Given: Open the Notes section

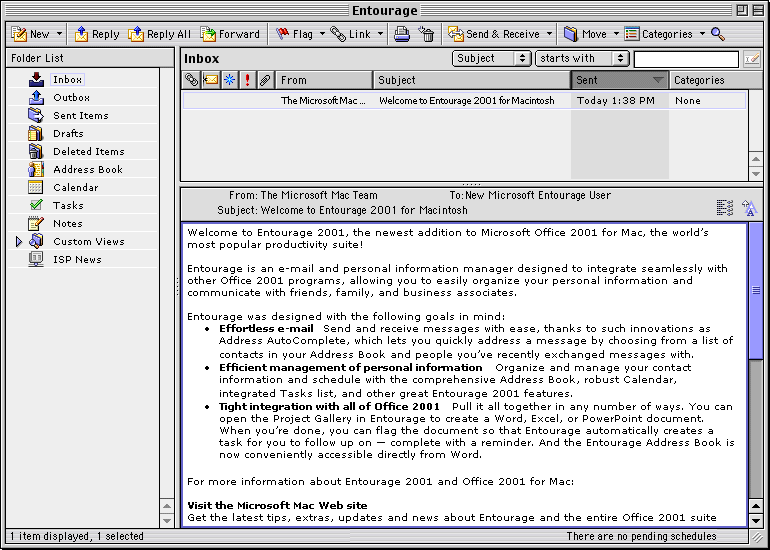Looking at the screenshot, I should tap(68, 223).
